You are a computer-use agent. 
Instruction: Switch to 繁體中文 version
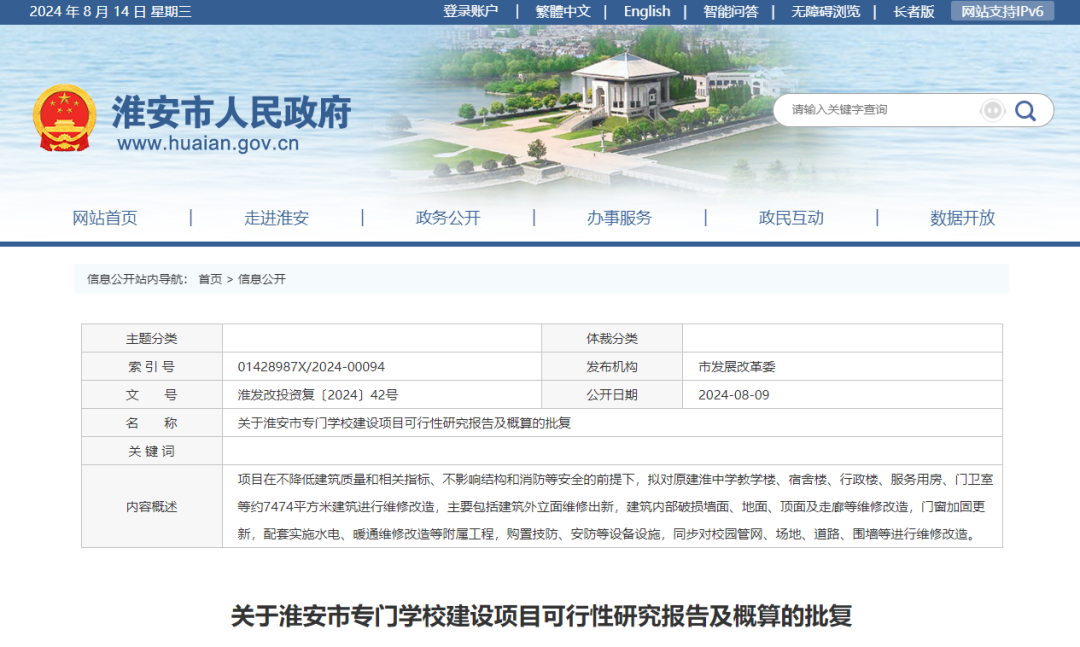point(563,12)
